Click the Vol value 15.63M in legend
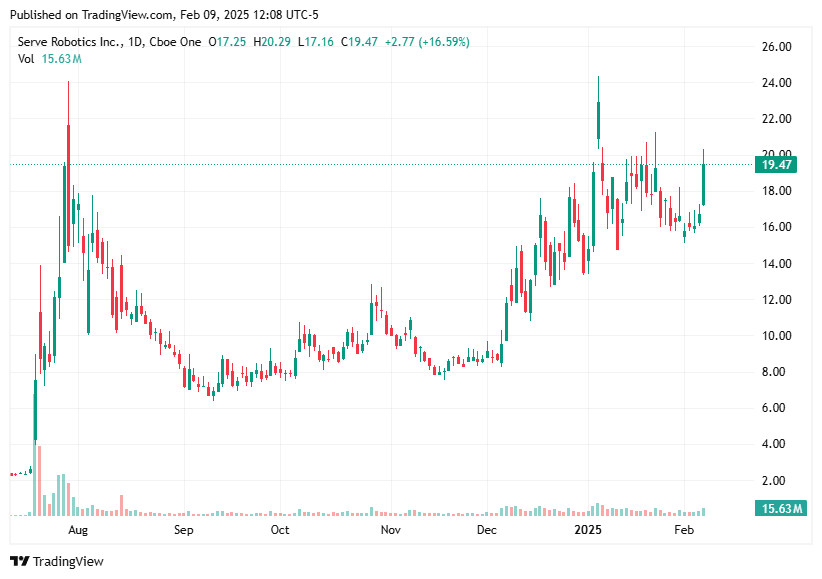This screenshot has width=822, height=579. point(61,59)
